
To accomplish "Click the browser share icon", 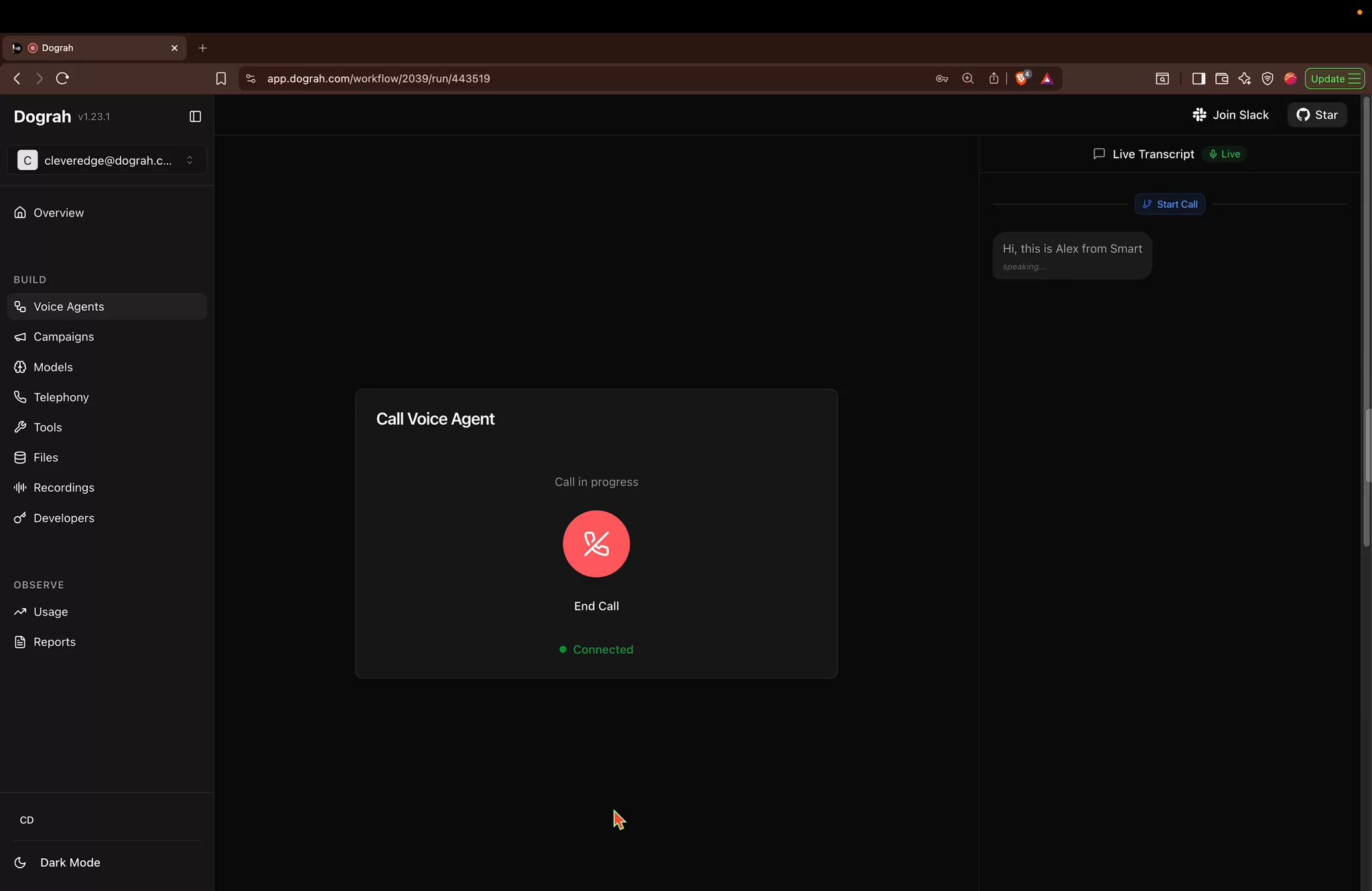I will point(993,78).
